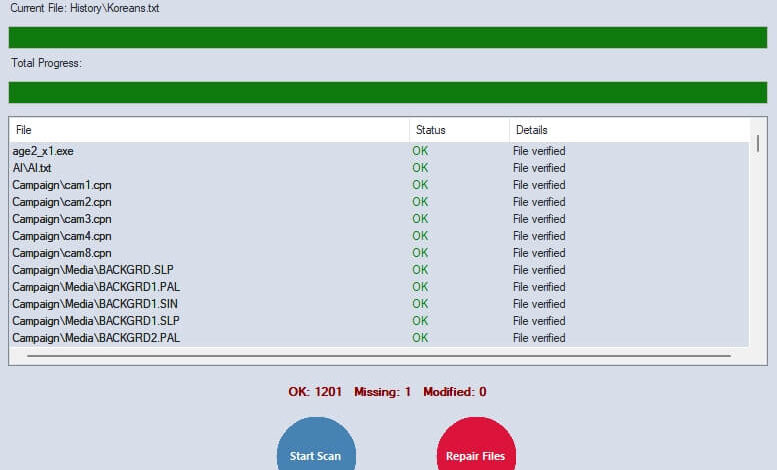Viewport: 777px width, 470px height.
Task: Click the horizontal scrollbar of the file list
Action: pos(379,355)
